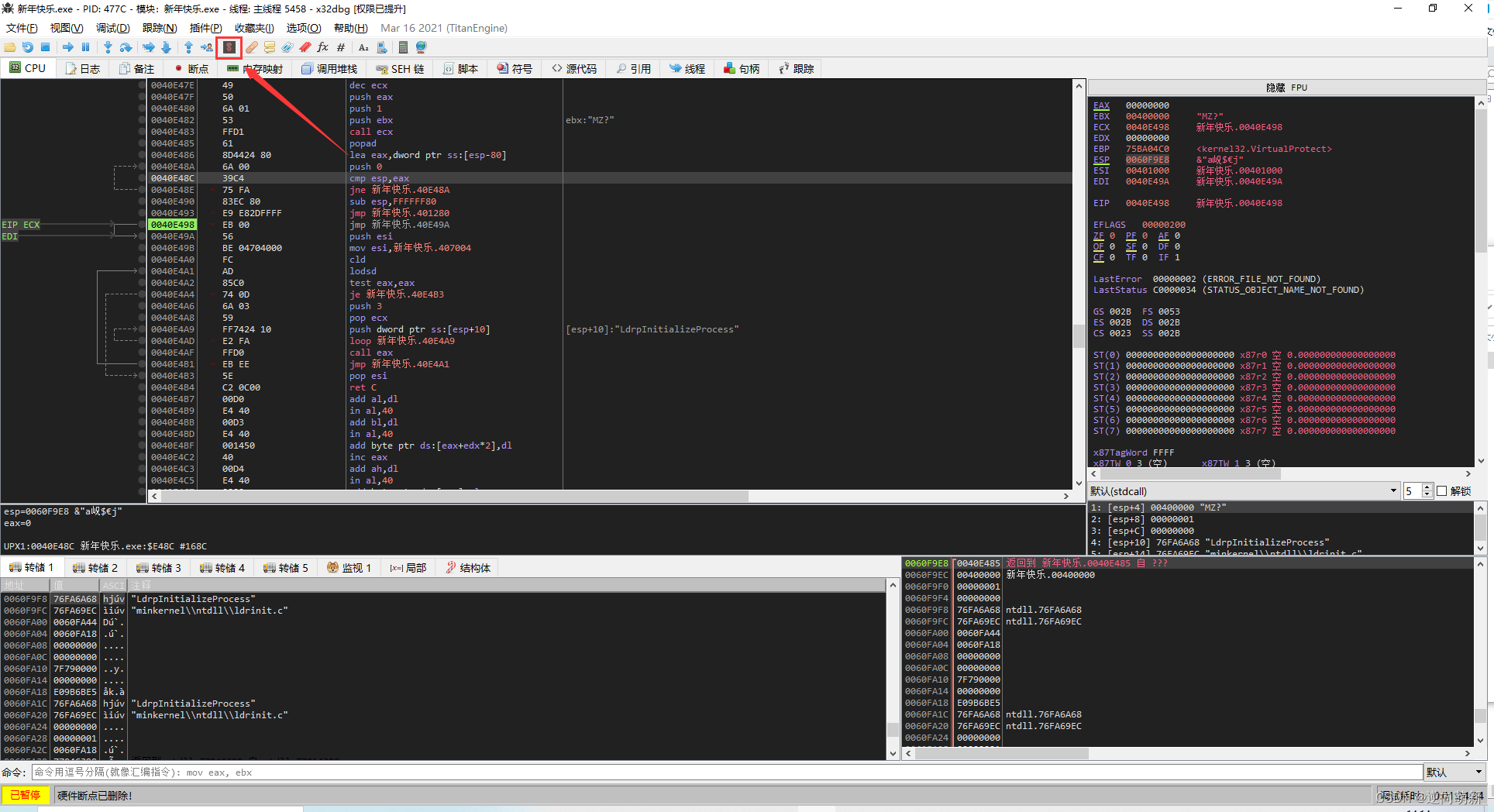This screenshot has height=812, width=1494.
Task: Click the 已暂停 status indicator
Action: tap(26, 795)
